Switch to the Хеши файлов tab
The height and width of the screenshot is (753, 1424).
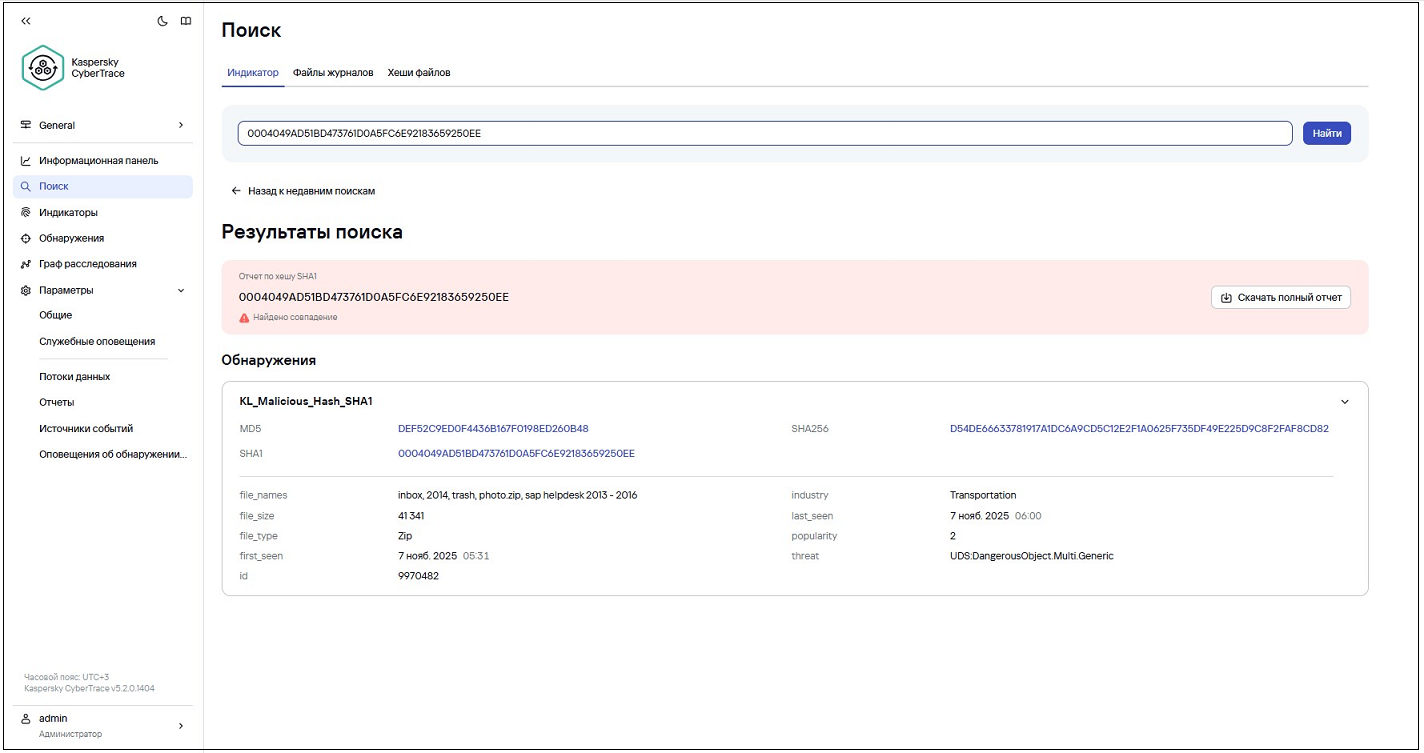pos(419,73)
